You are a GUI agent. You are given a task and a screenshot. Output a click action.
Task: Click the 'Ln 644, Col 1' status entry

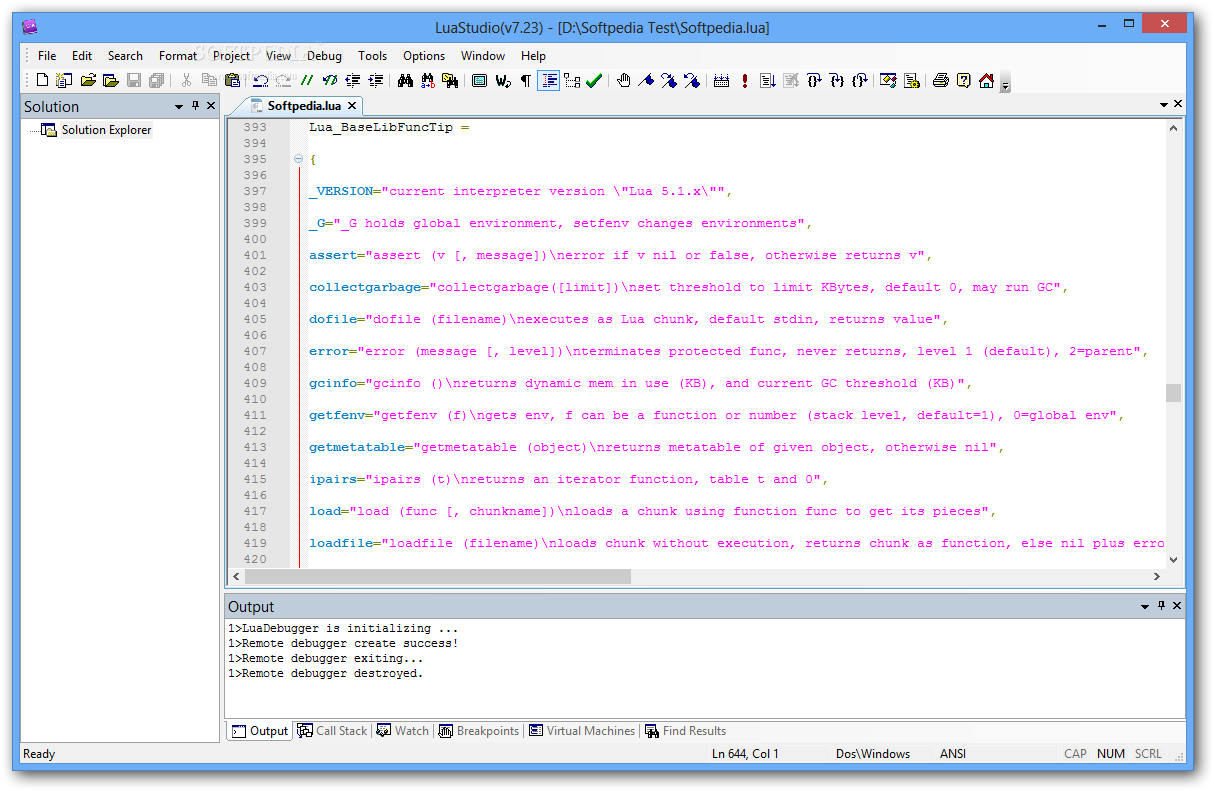pyautogui.click(x=745, y=754)
